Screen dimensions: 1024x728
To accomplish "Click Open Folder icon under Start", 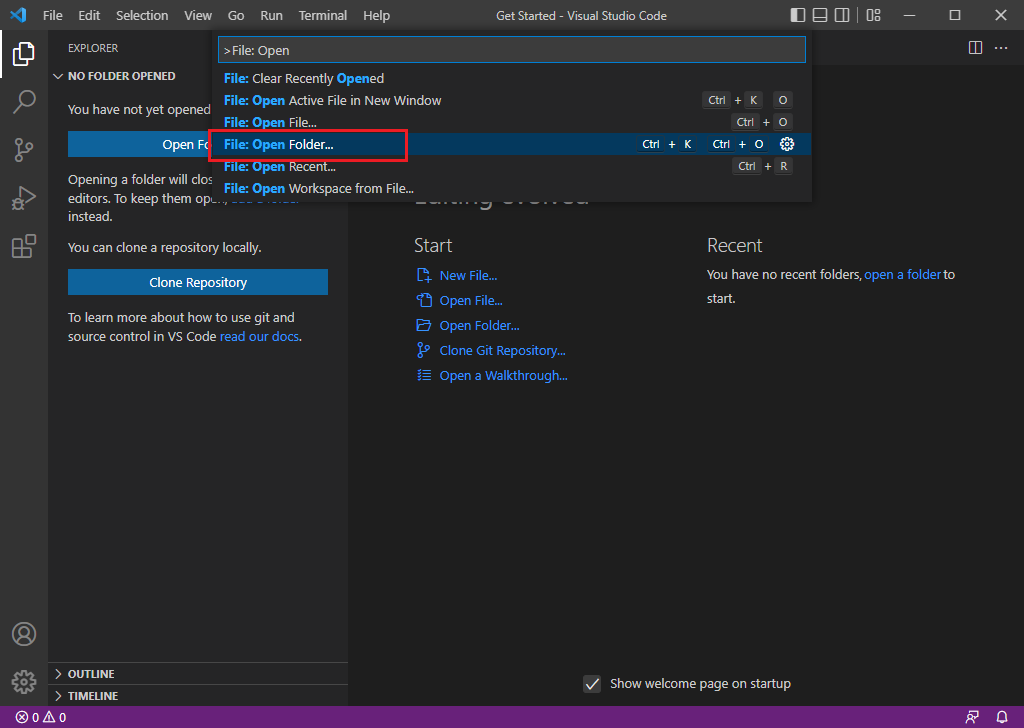I will [424, 325].
